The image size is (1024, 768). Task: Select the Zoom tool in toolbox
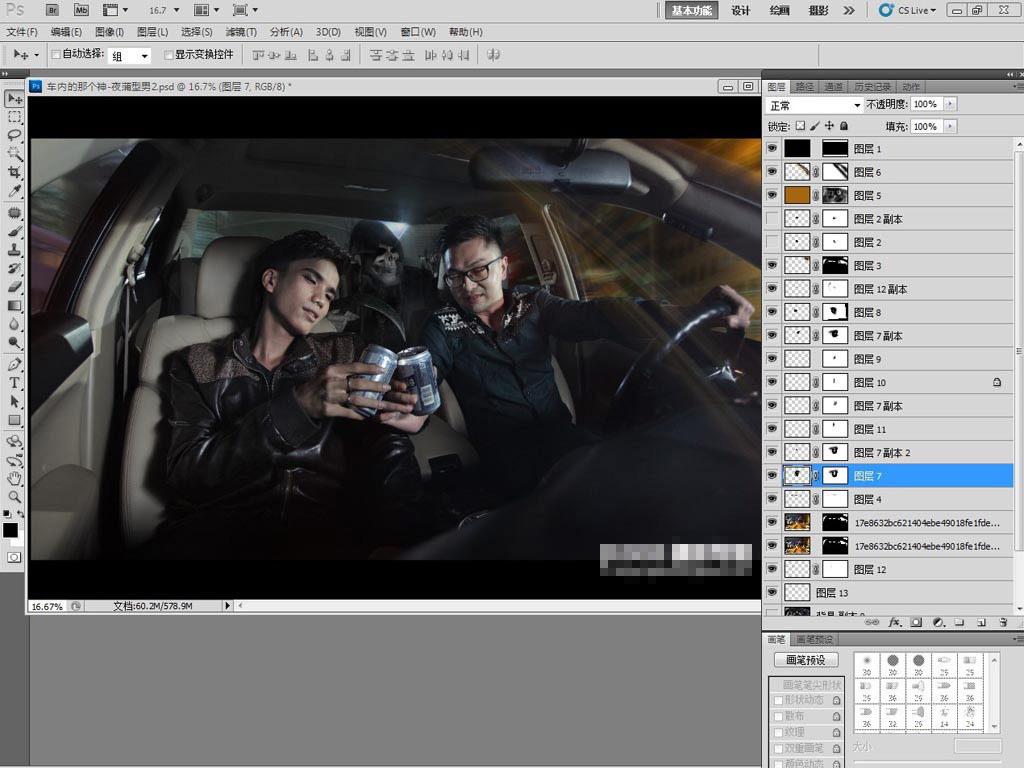coord(14,497)
